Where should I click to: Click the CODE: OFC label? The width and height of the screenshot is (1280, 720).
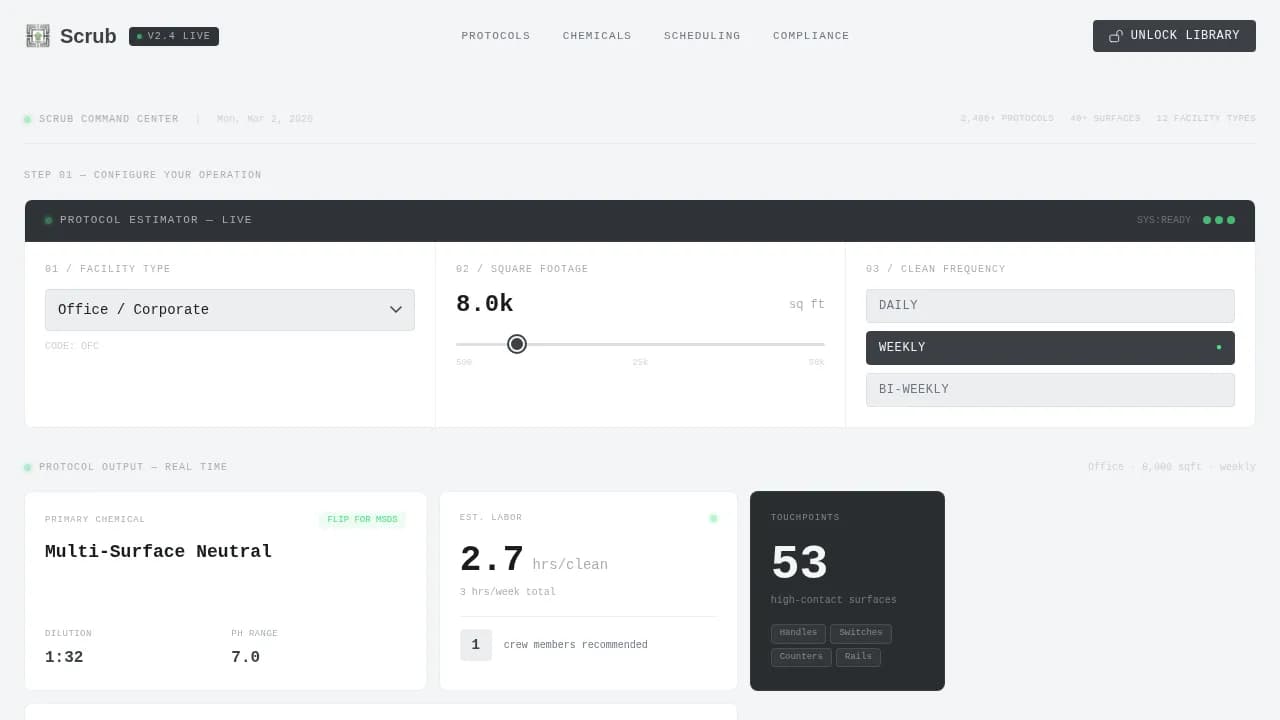pos(72,346)
